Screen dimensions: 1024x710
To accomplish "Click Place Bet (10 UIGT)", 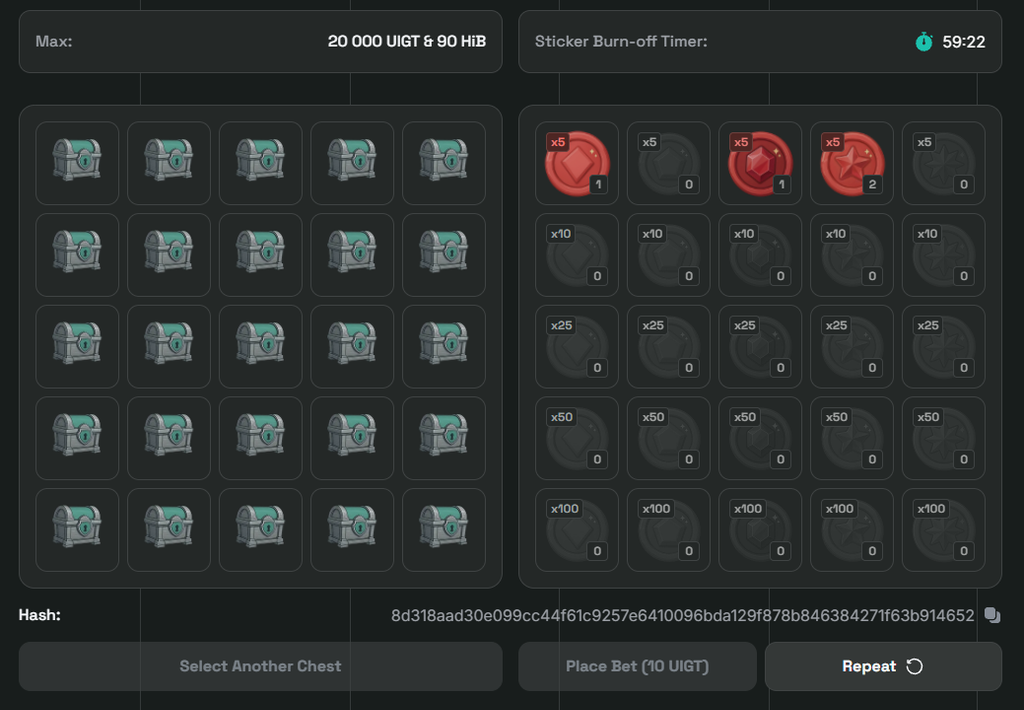I will (637, 666).
